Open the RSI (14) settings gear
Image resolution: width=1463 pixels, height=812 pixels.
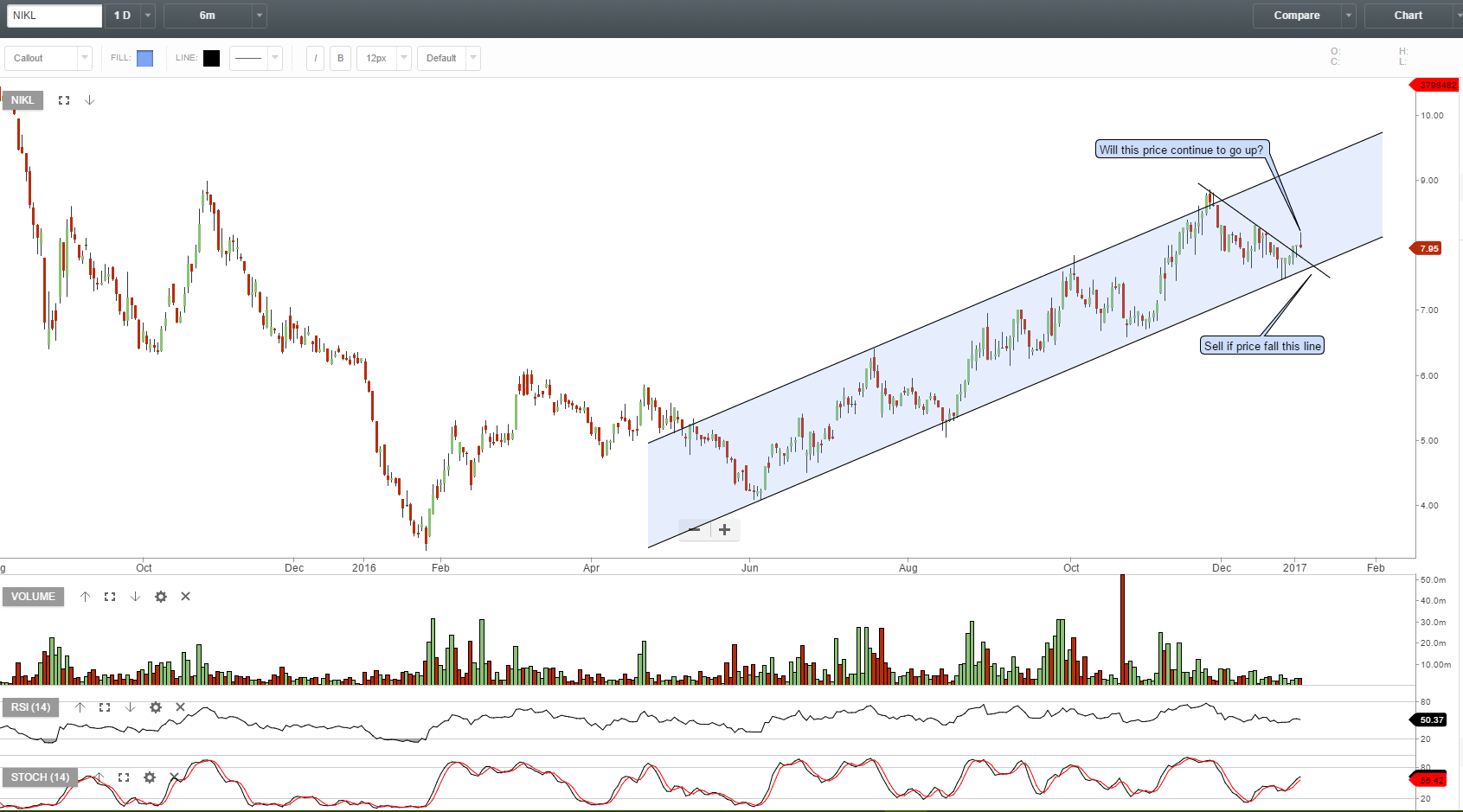[x=155, y=707]
